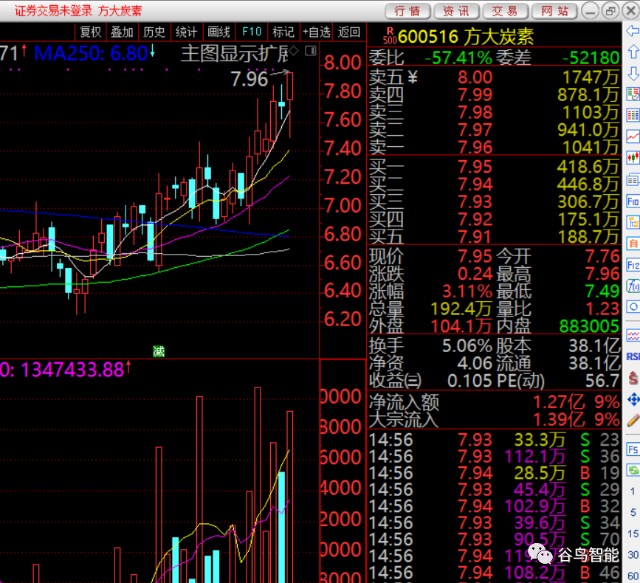Add stock to watchlist with +自选
Screen dimensions: 640x583
coord(316,32)
